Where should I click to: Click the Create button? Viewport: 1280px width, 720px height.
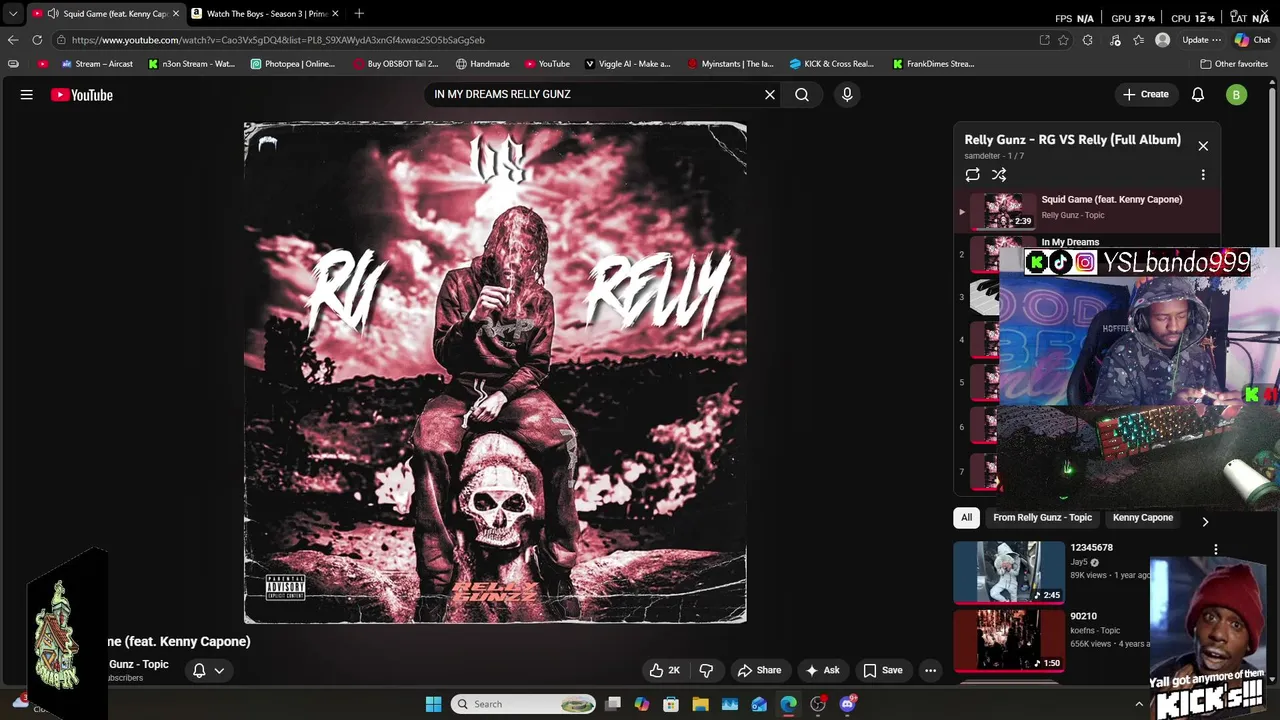point(1146,94)
